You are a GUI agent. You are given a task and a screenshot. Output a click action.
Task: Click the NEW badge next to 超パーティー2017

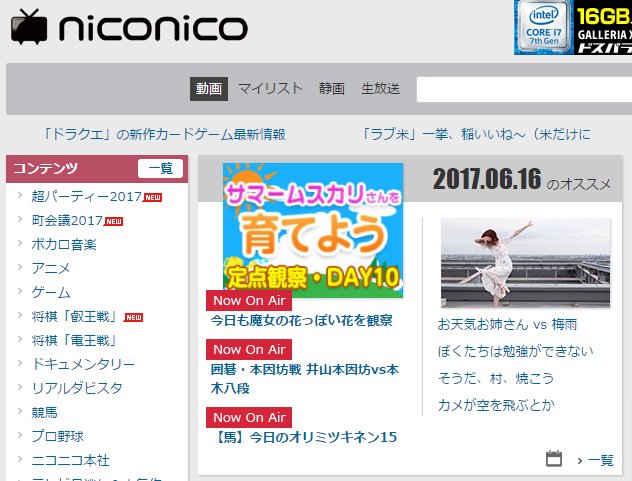click(x=152, y=198)
